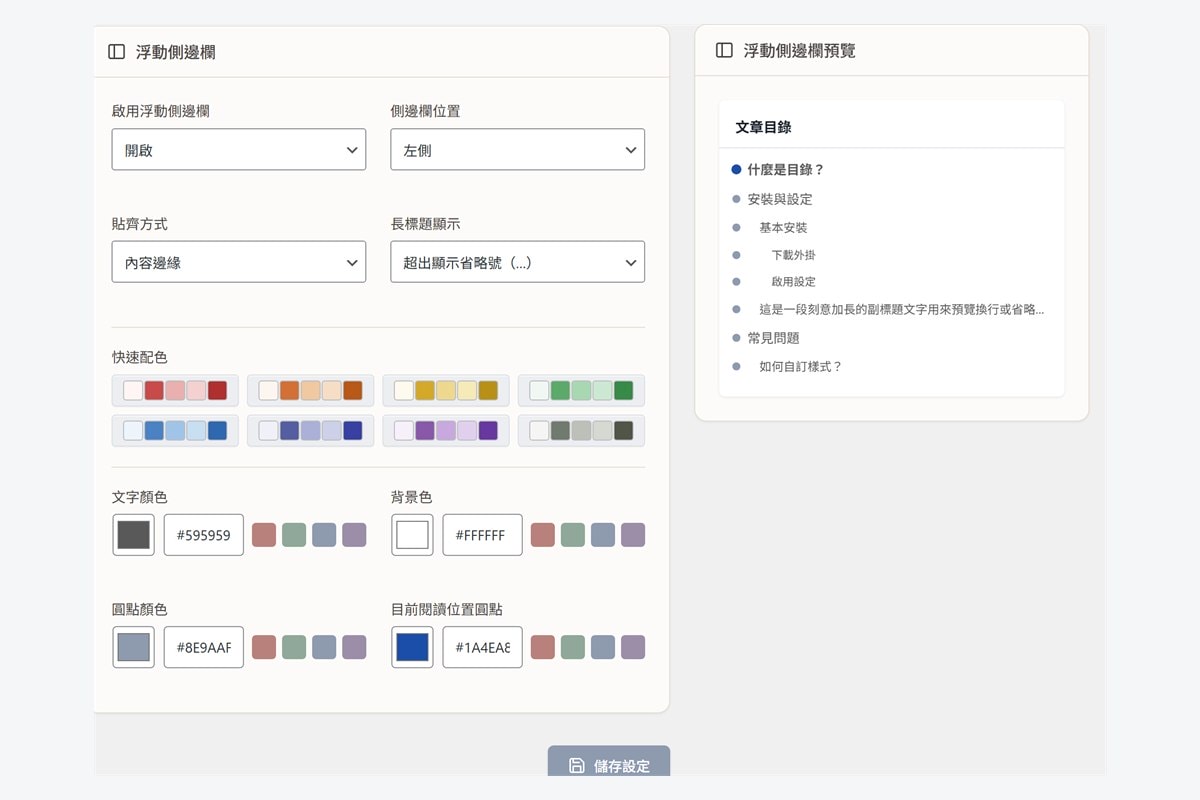This screenshot has width=1200, height=800.
Task: Pick the dusty red preset for 圓點顏色
Action: coord(264,647)
